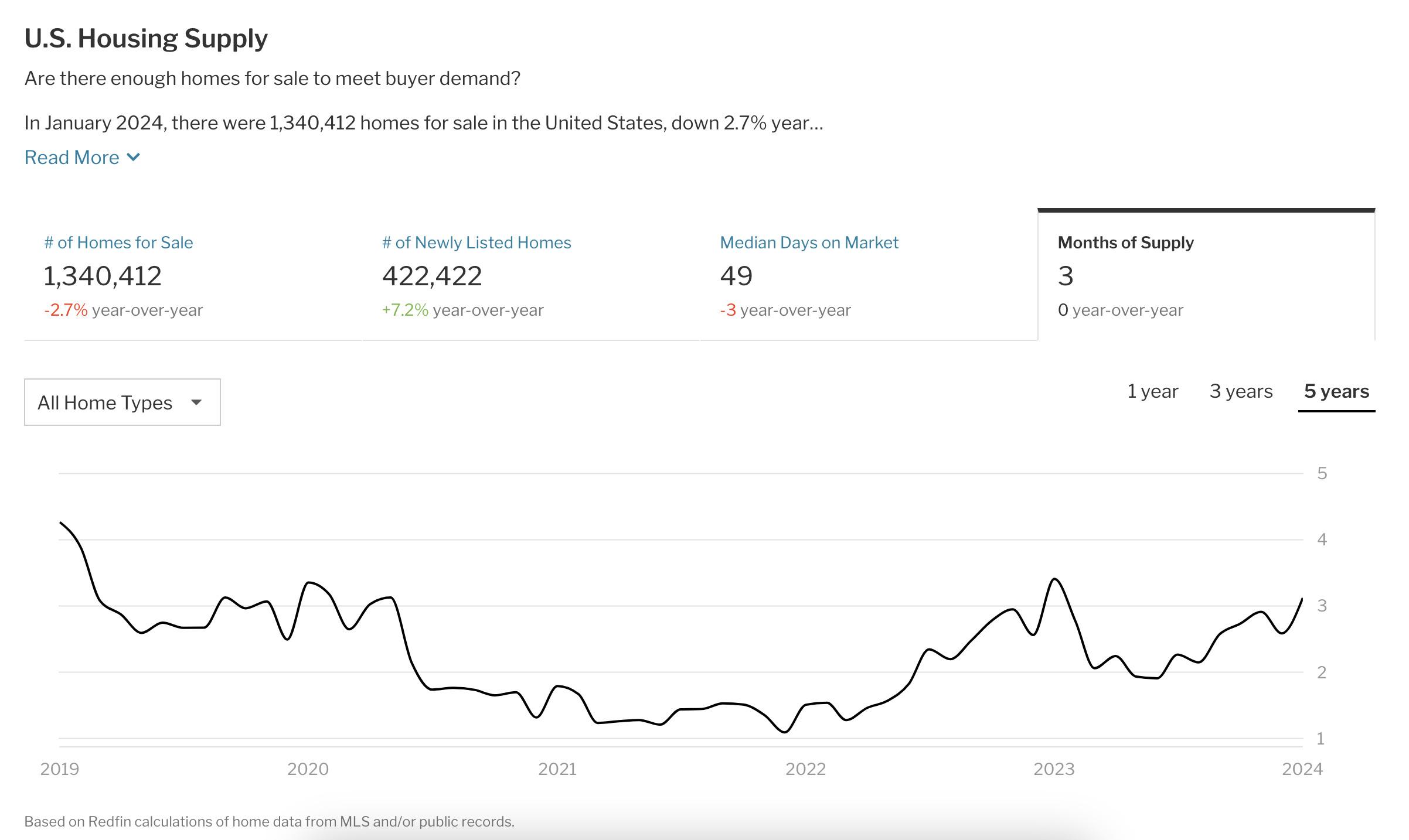Viewport: 1409px width, 840px height.
Task: Click the median days value 49
Action: coord(736,276)
